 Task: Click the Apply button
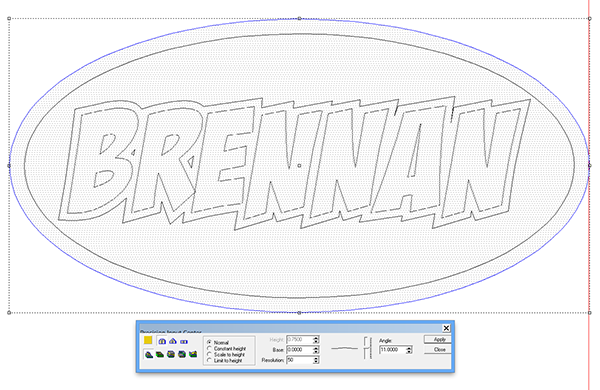(438, 339)
